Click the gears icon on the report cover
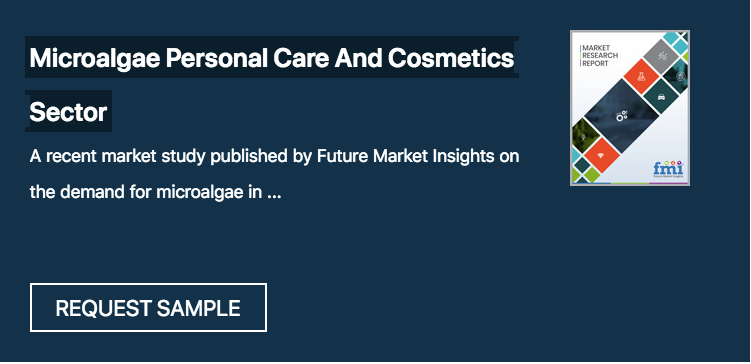This screenshot has width=751, height=364. pos(622,115)
